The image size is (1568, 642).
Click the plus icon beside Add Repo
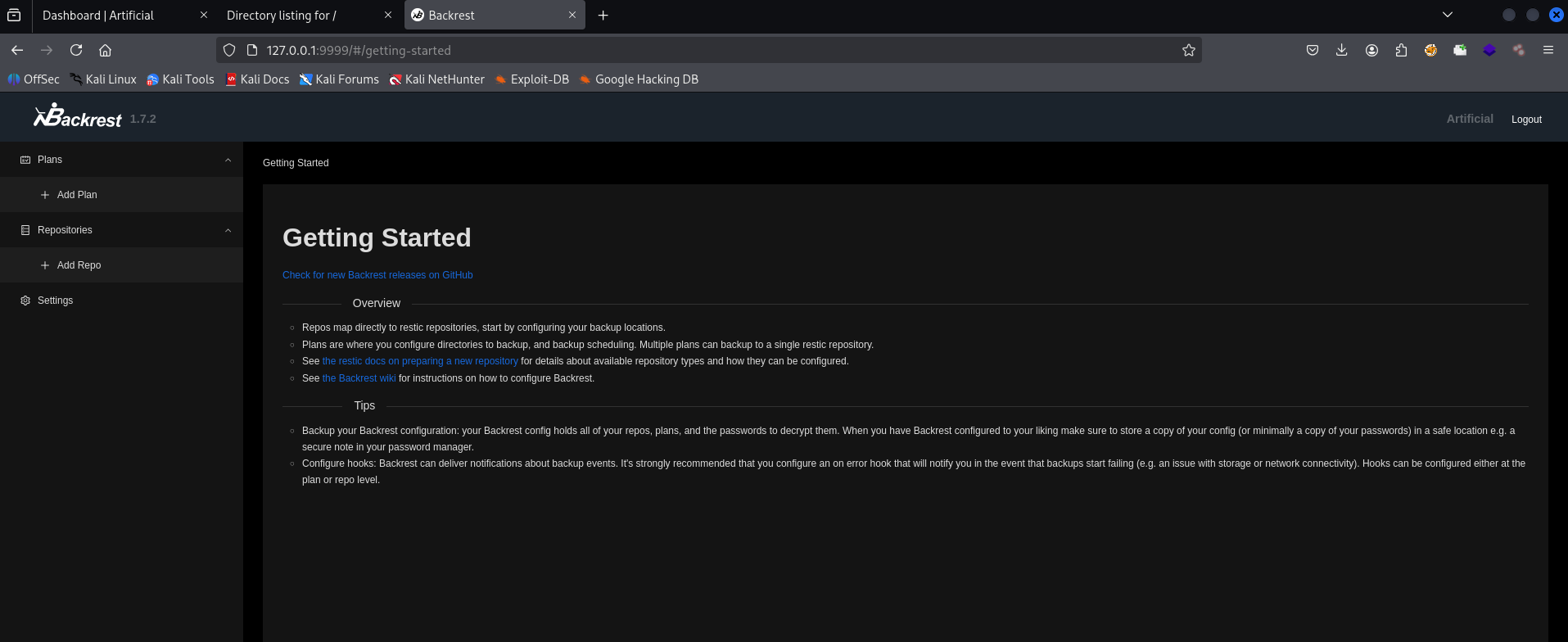pos(45,265)
